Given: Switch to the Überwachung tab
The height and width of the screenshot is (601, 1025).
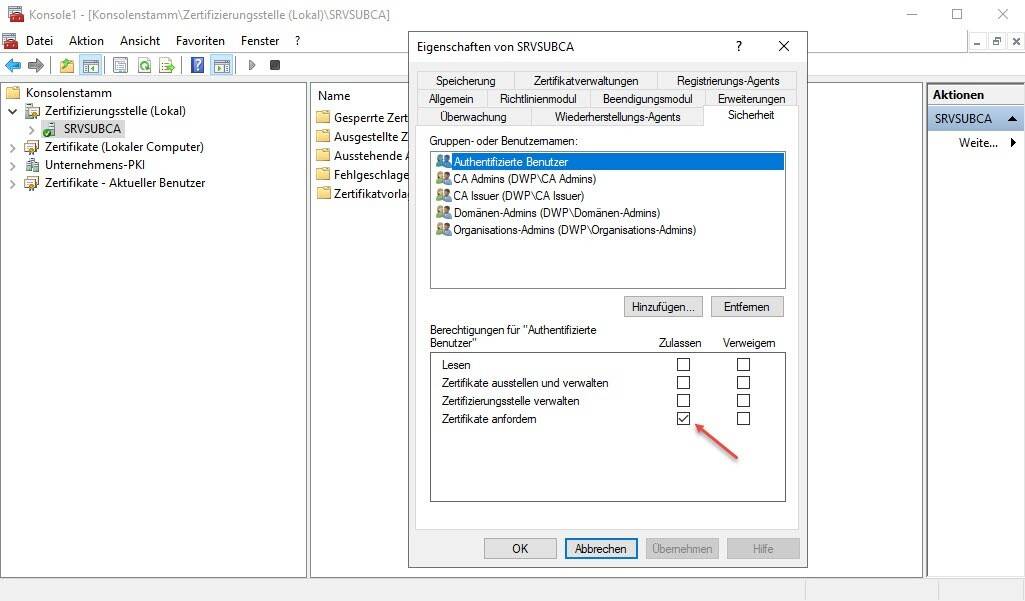Looking at the screenshot, I should point(473,117).
